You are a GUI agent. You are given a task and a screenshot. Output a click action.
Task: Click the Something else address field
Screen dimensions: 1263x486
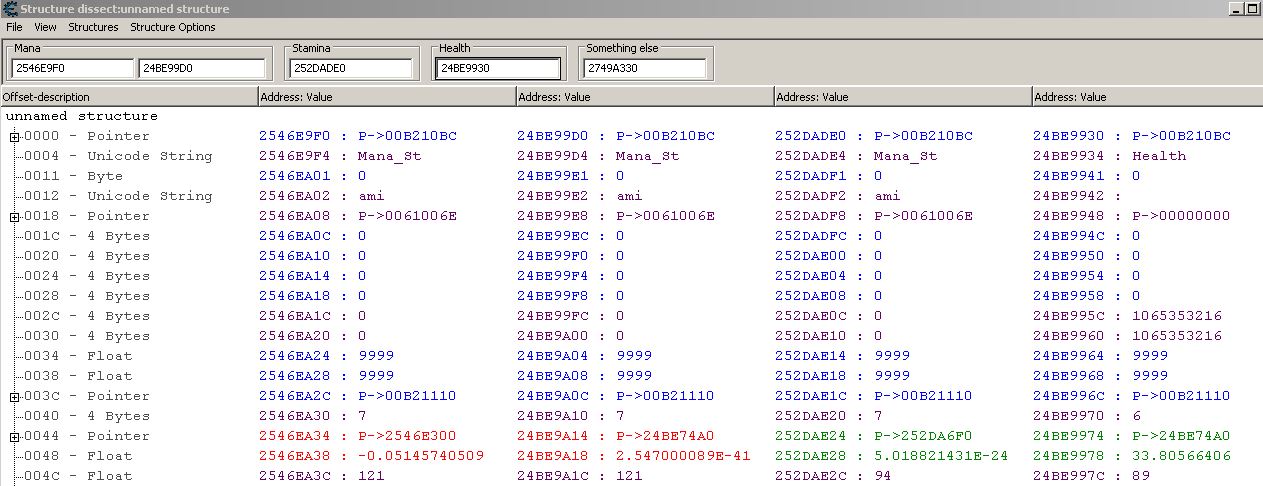(x=644, y=68)
